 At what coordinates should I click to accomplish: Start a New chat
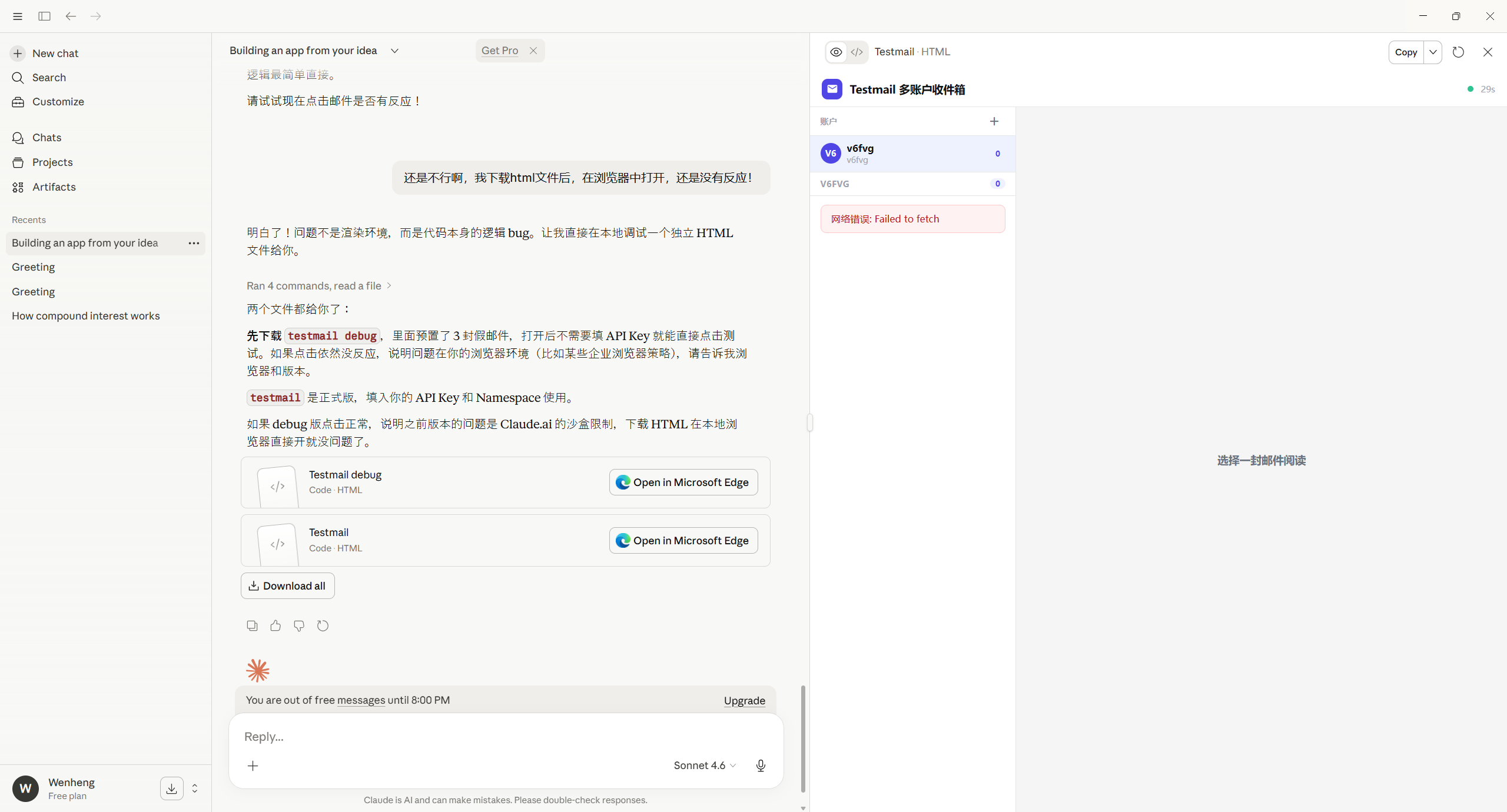coord(105,54)
